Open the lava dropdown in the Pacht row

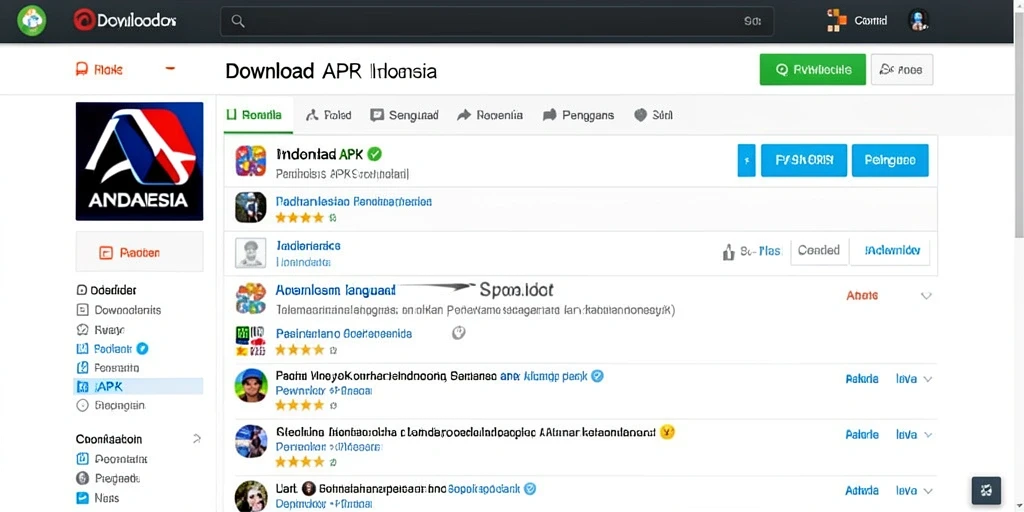coord(914,379)
